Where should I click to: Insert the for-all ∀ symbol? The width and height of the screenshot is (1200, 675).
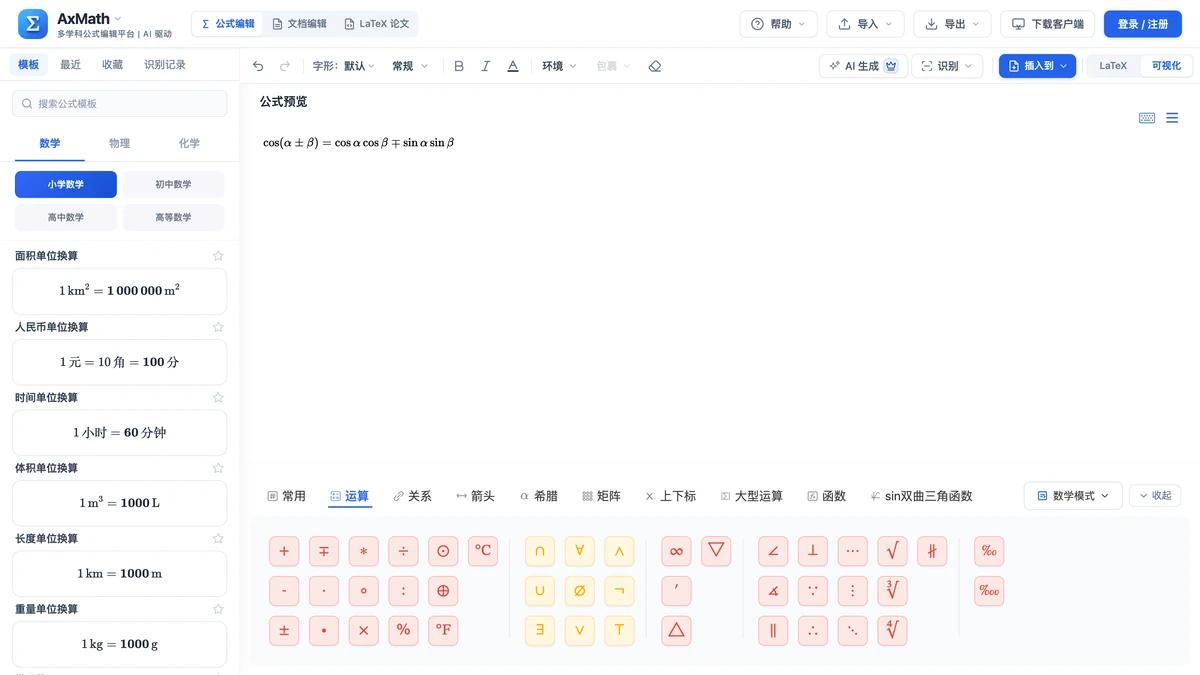point(579,551)
